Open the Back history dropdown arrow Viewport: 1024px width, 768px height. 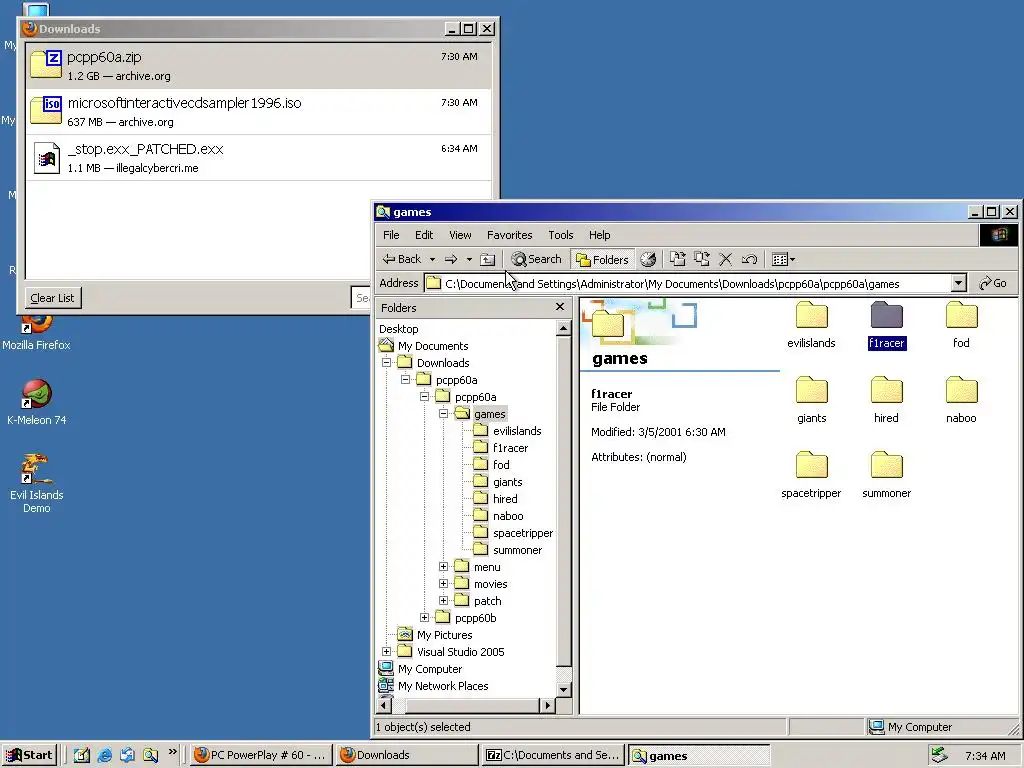[432, 259]
